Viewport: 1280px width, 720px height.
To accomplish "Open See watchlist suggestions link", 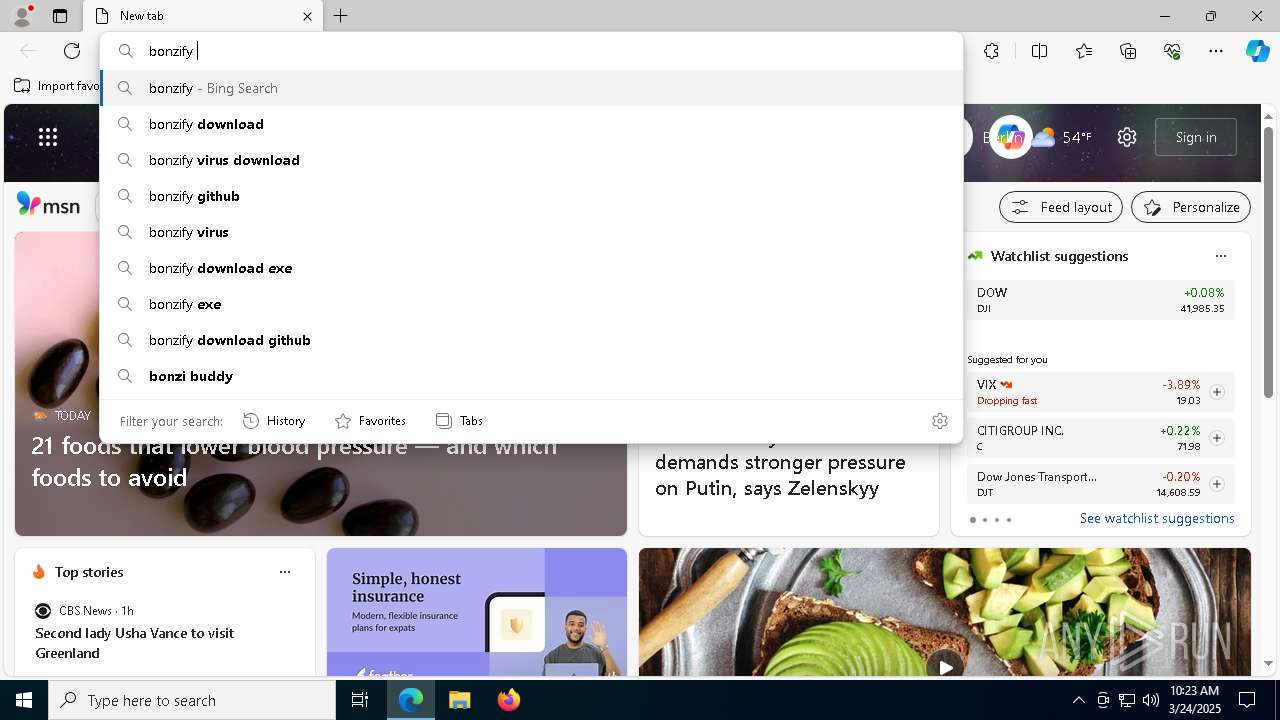I will coord(1157,518).
